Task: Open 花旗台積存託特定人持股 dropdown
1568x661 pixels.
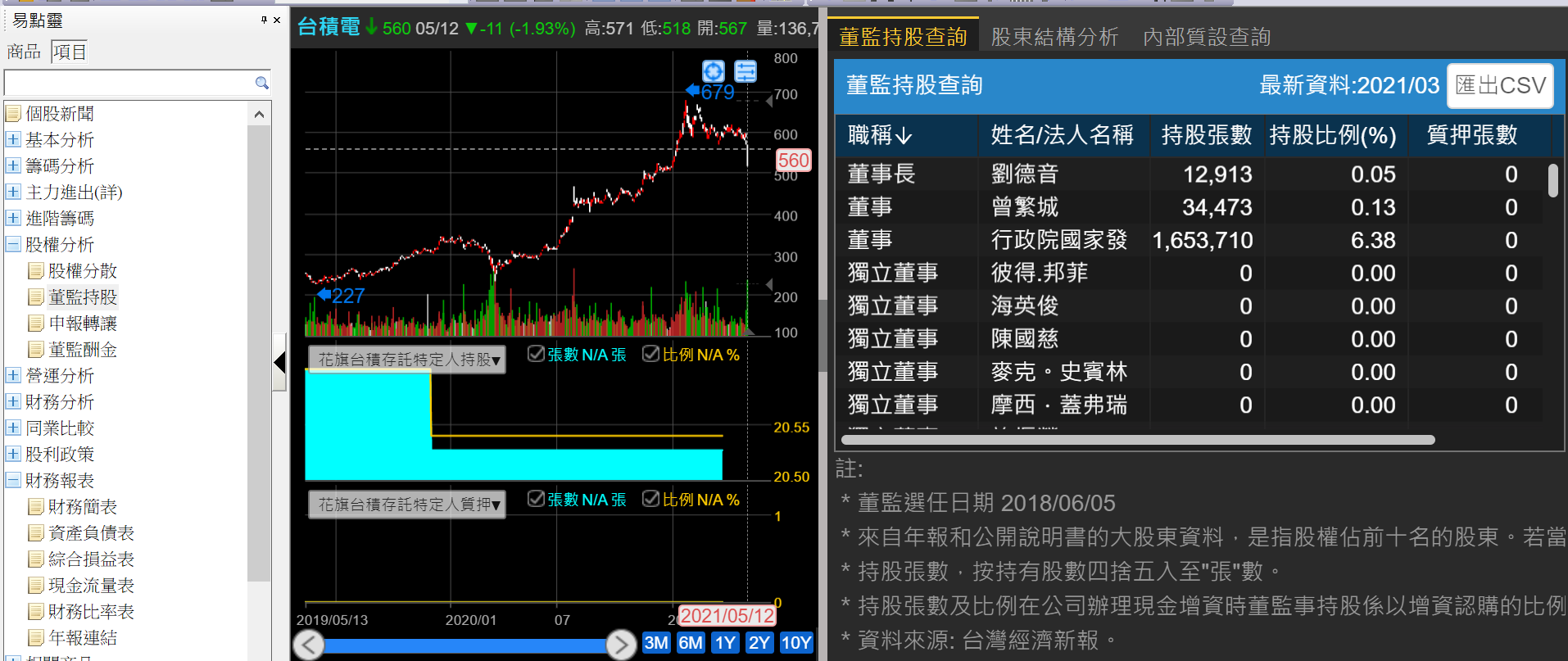Action: (x=407, y=360)
